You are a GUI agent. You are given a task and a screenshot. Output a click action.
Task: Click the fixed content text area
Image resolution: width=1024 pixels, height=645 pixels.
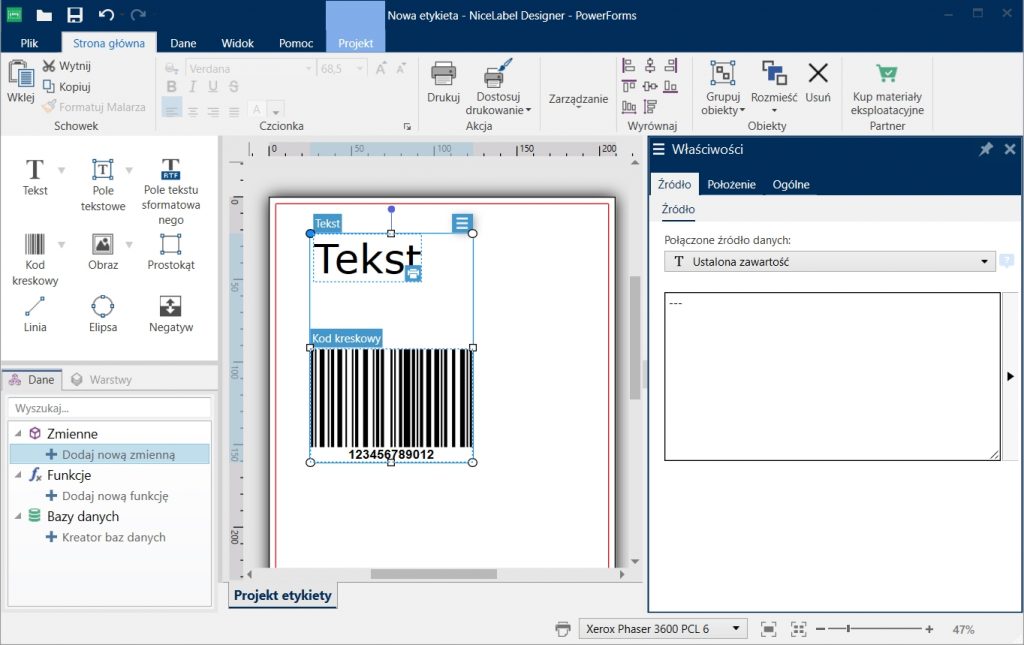pyautogui.click(x=832, y=376)
